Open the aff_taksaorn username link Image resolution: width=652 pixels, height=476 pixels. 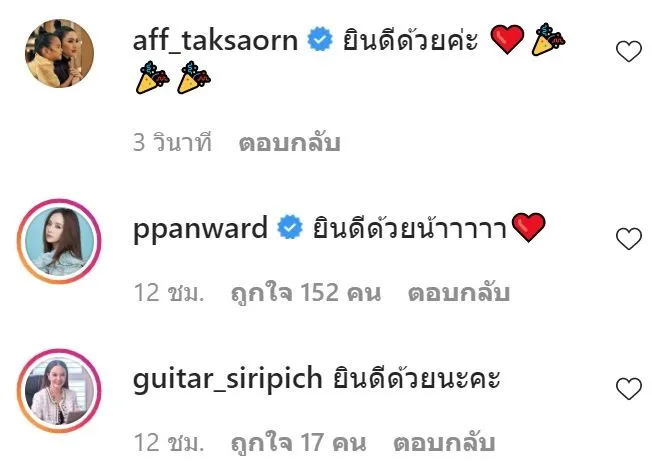[x=215, y=40]
